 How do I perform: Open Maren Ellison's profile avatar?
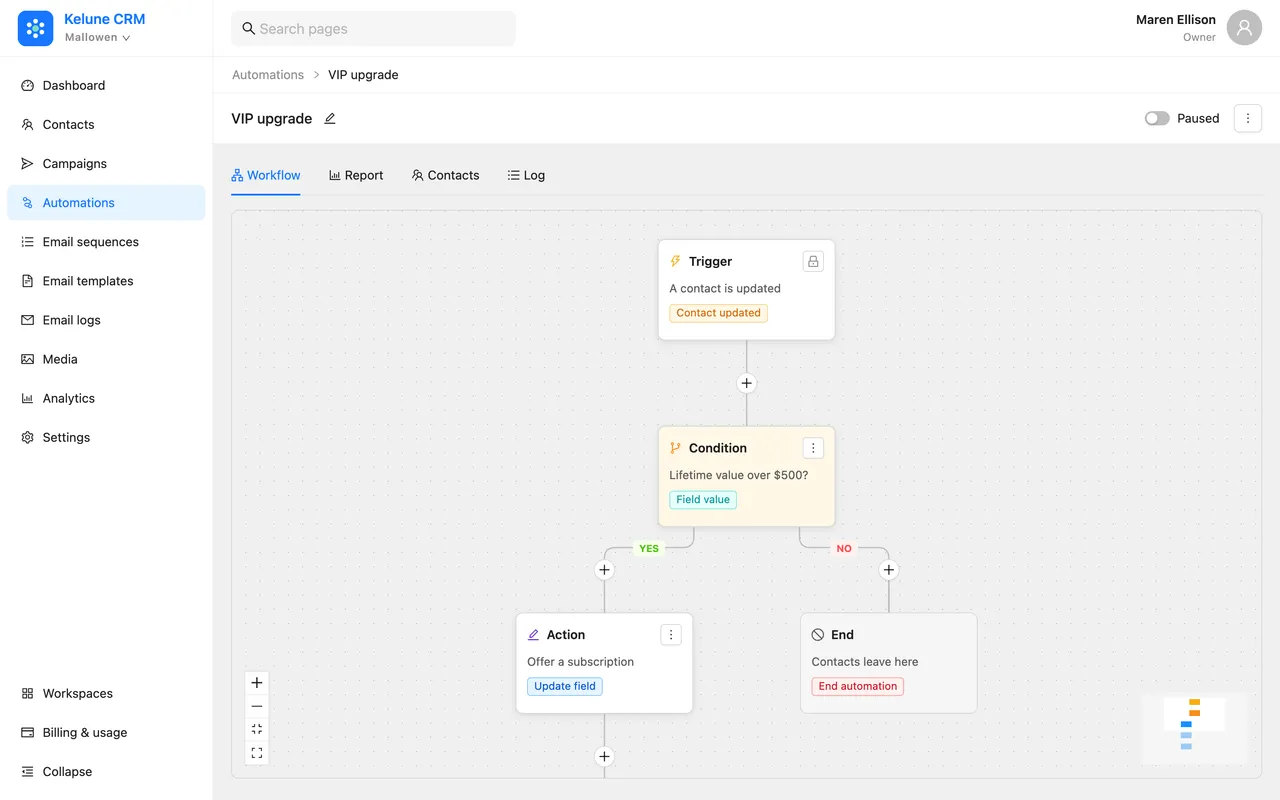[1244, 28]
